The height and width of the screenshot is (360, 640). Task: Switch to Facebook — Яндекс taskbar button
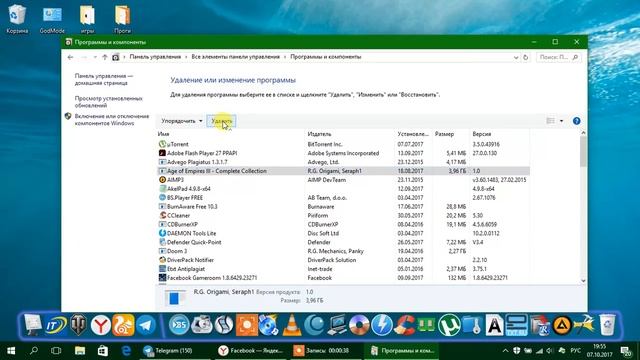pos(250,351)
